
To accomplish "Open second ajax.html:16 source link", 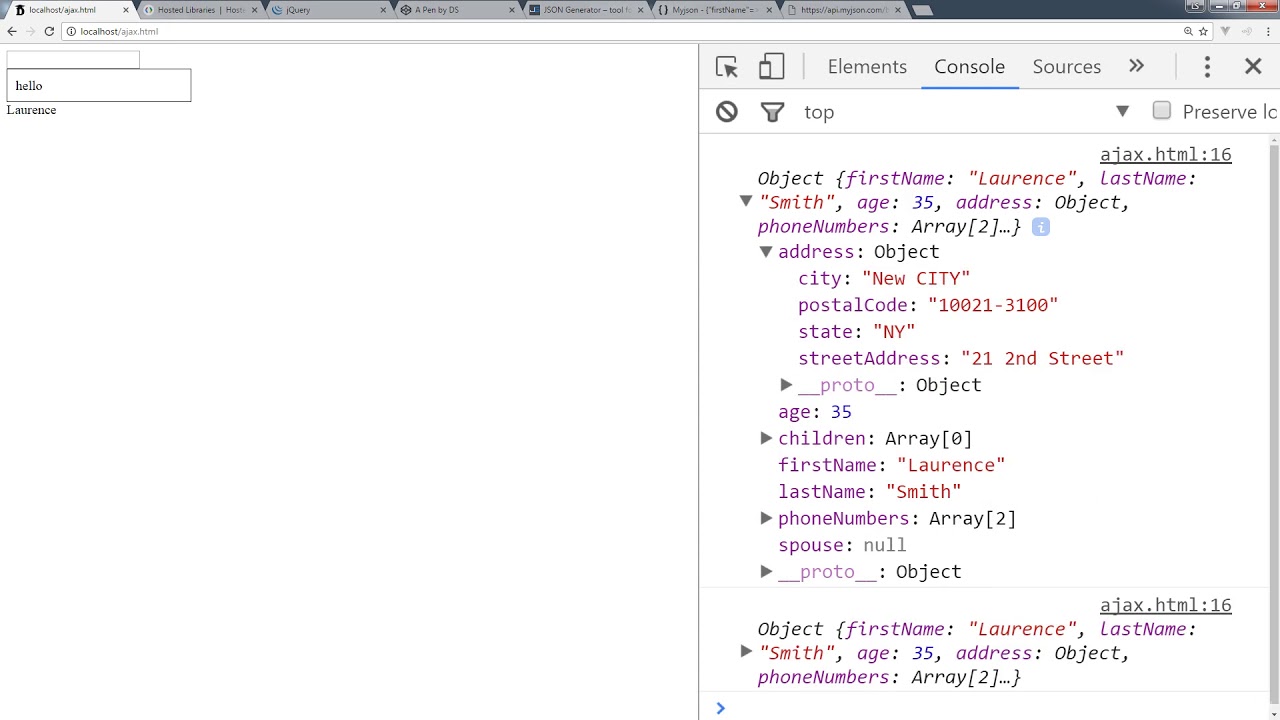I will coord(1165,605).
